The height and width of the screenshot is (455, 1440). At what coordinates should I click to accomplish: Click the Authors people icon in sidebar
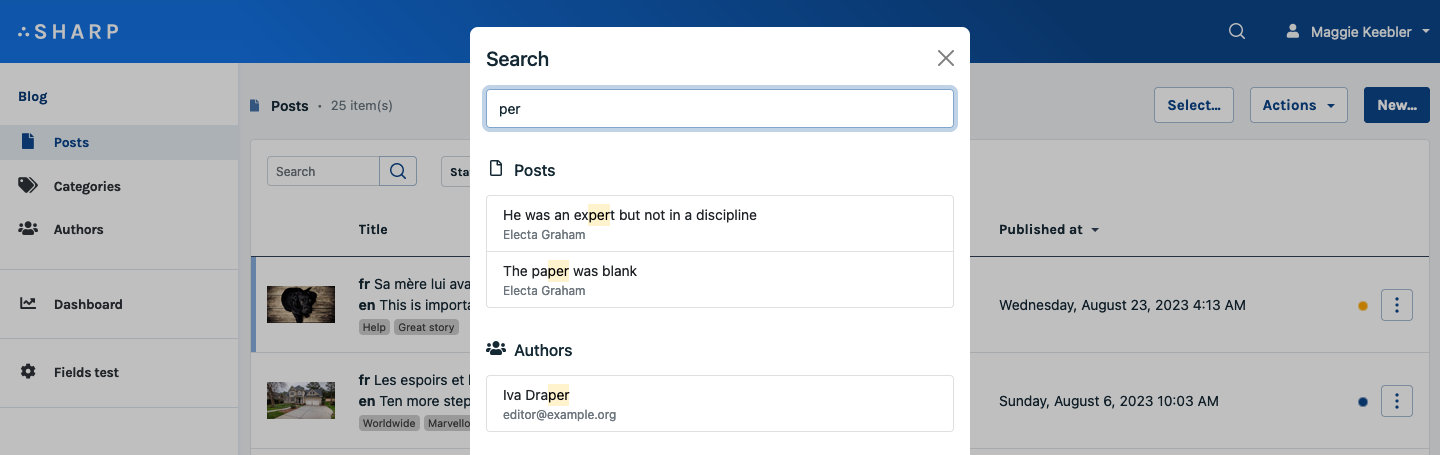pos(28,229)
